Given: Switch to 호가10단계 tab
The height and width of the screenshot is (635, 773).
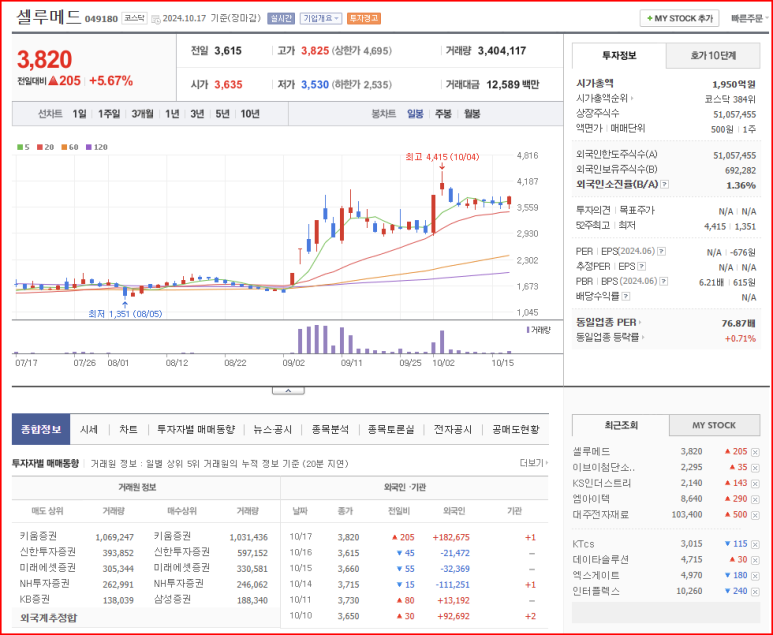Looking at the screenshot, I should (713, 56).
